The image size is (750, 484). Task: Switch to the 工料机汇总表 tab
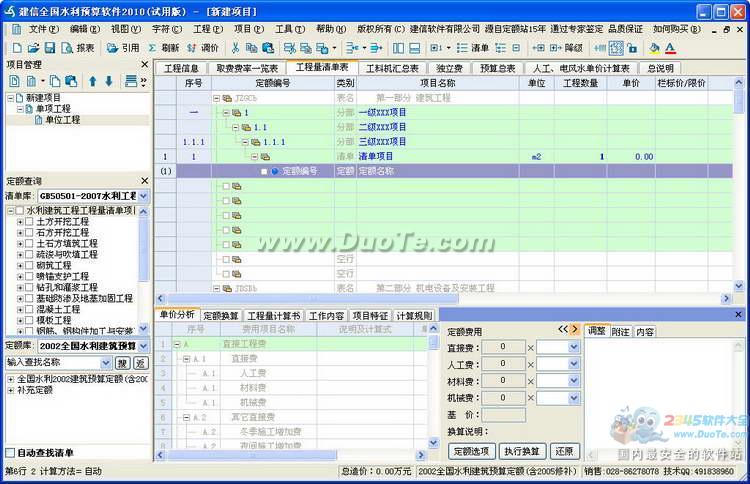tap(392, 68)
